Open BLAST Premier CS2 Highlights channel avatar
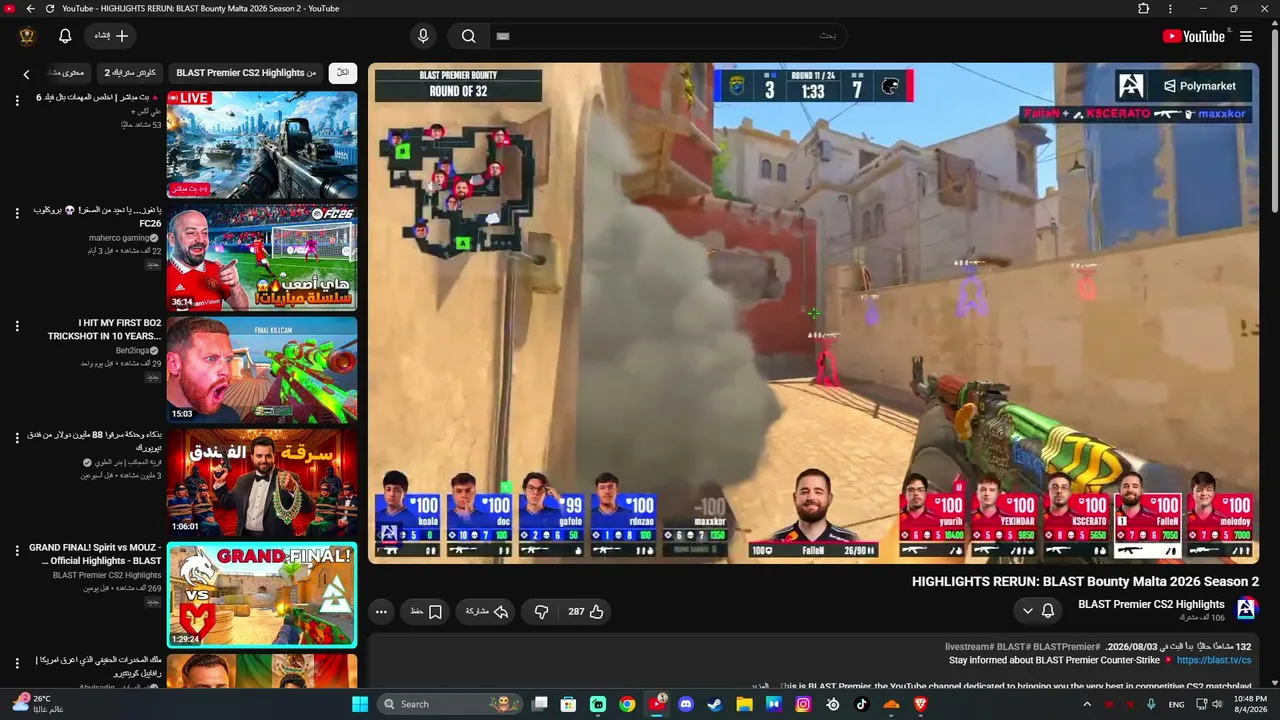1280x720 pixels. tap(1246, 608)
